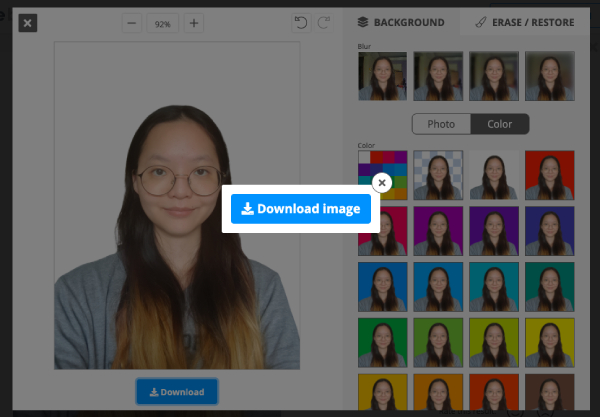The height and width of the screenshot is (417, 600).
Task: Close the editor with the X icon
Action: pyautogui.click(x=28, y=23)
